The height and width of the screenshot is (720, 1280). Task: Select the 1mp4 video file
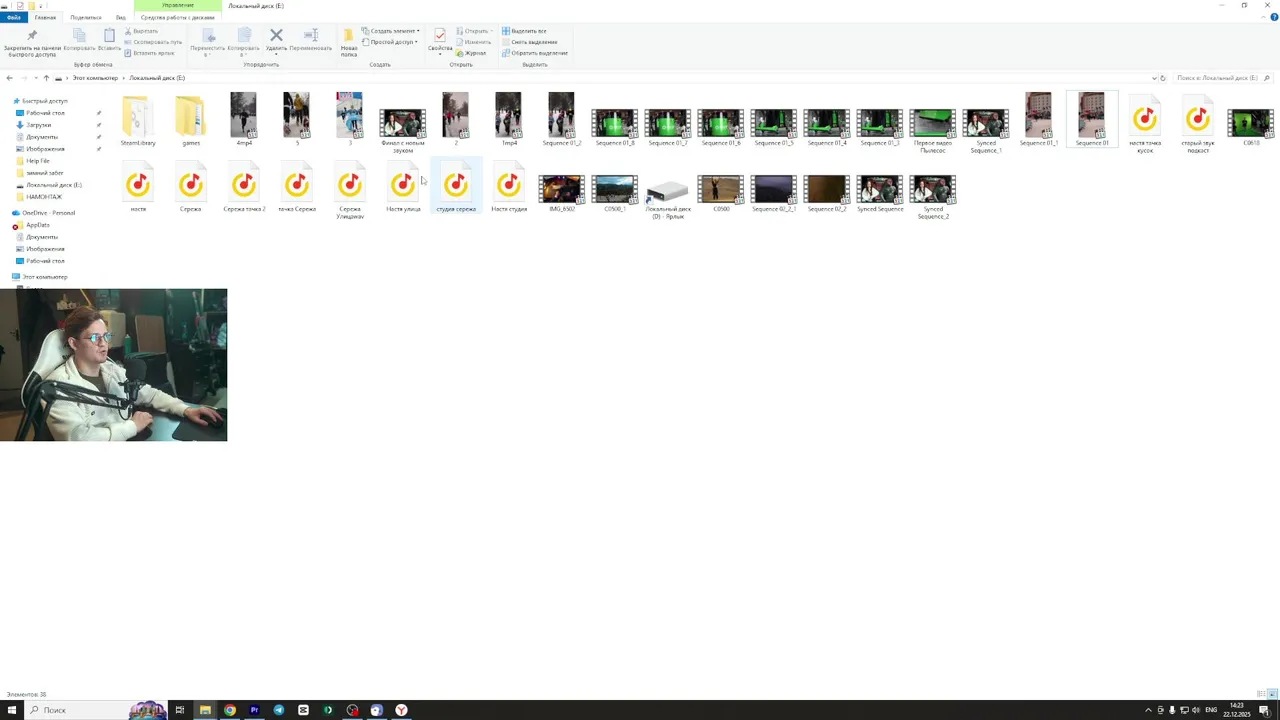[x=508, y=119]
